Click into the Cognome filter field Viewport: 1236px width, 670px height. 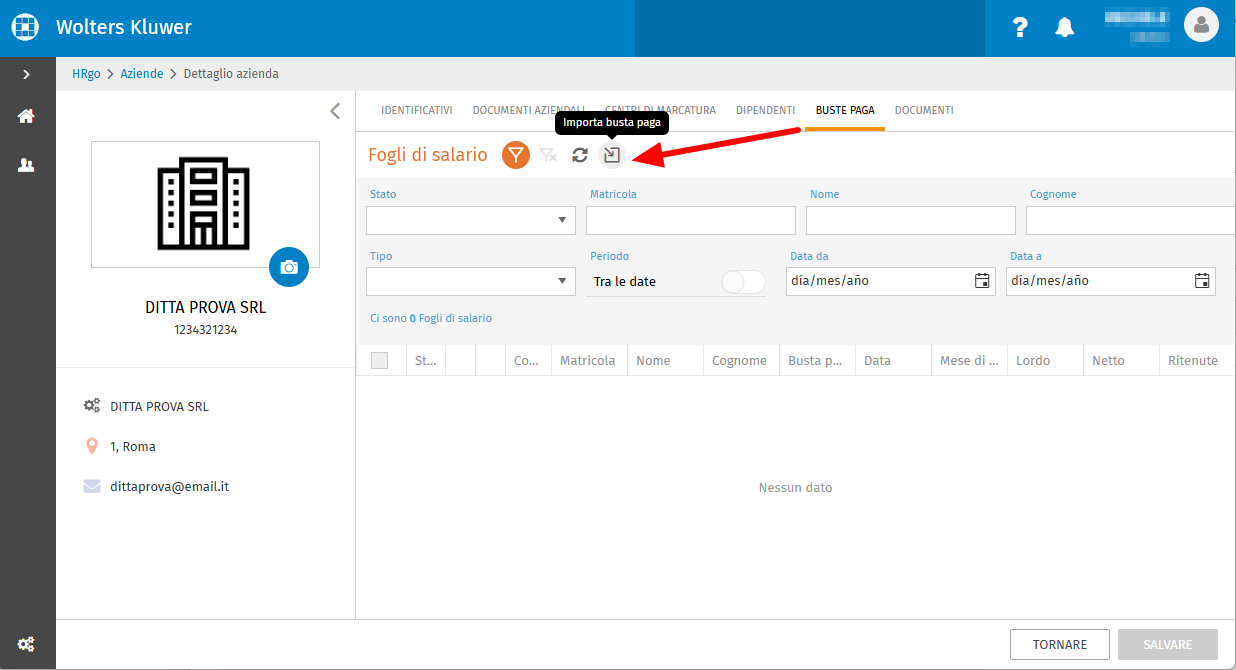click(x=1131, y=220)
